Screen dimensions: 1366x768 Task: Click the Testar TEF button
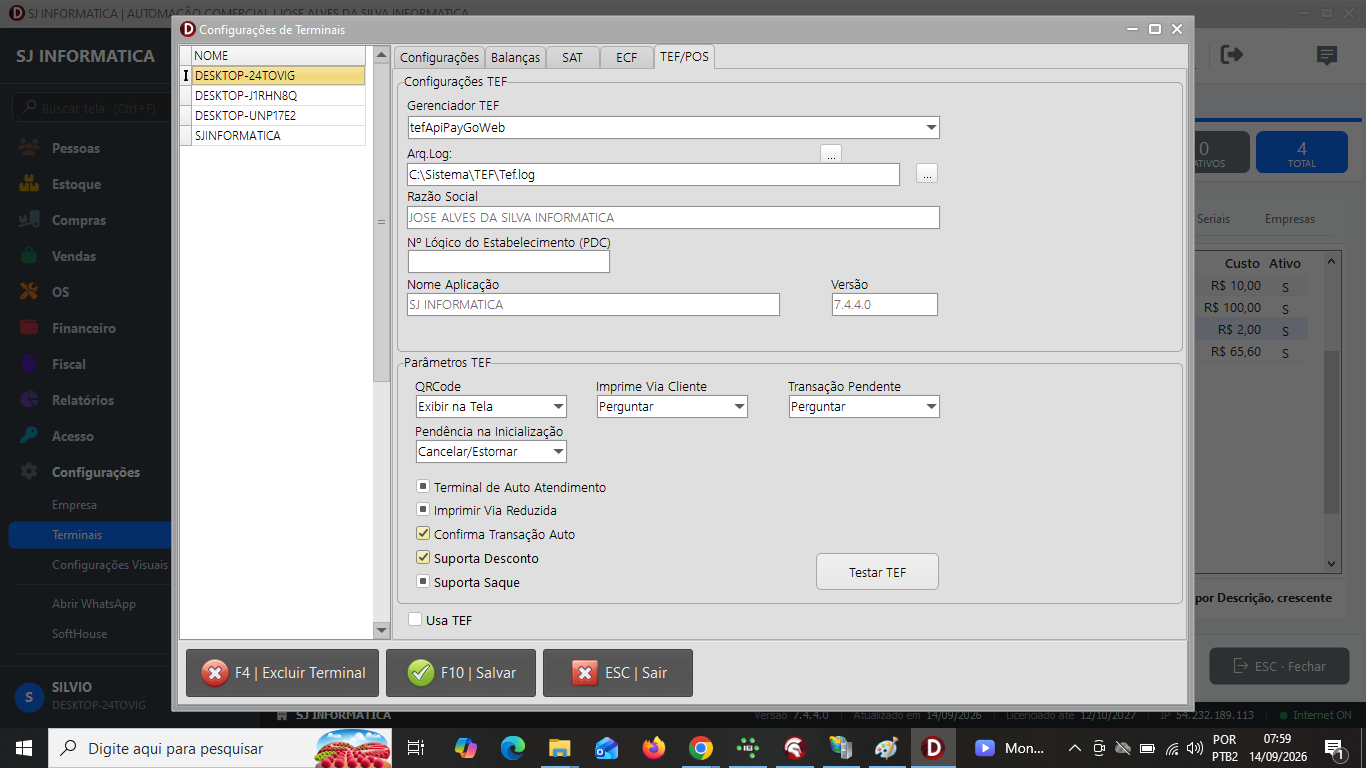878,572
